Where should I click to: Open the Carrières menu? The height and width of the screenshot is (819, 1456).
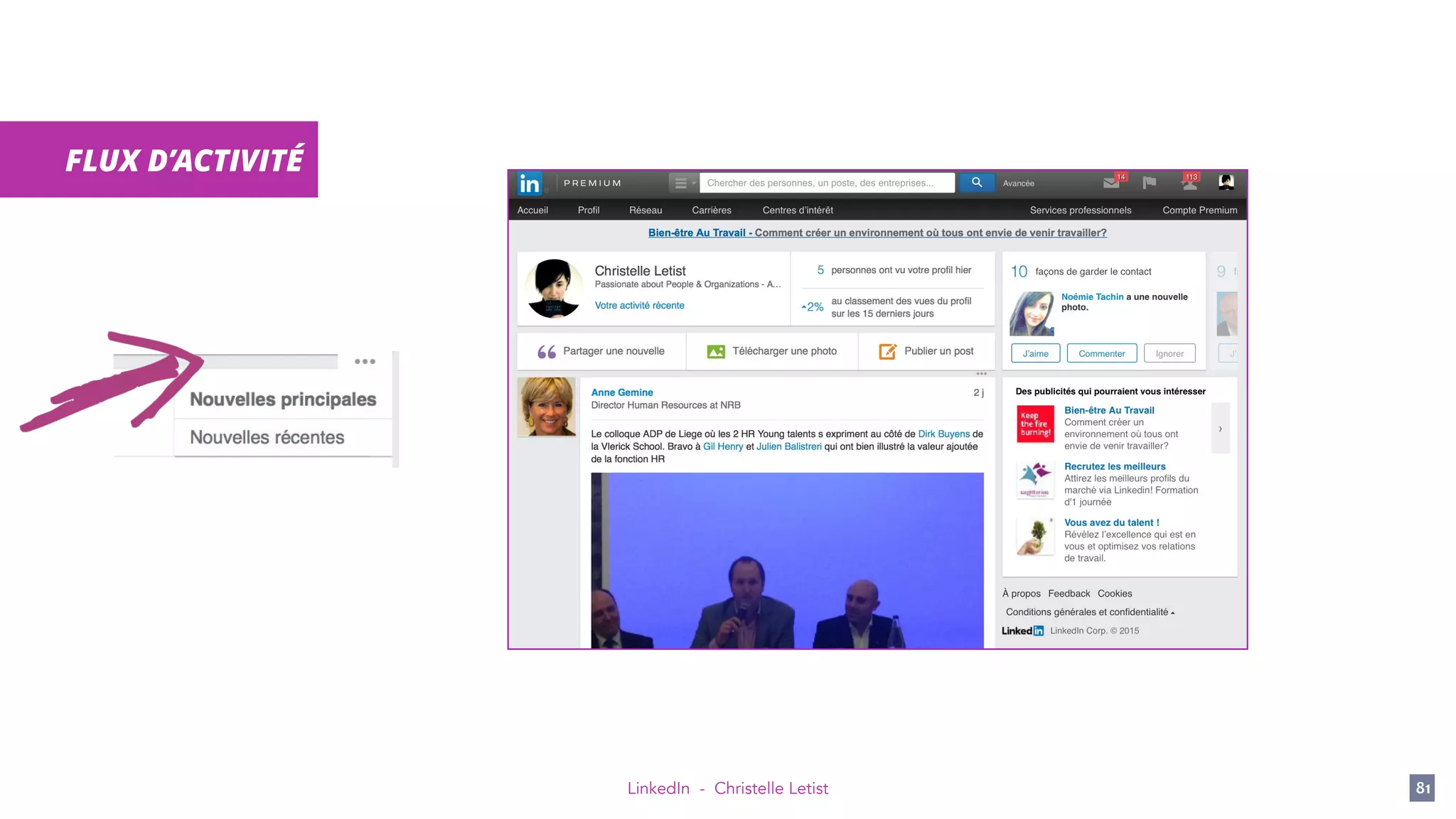click(712, 210)
